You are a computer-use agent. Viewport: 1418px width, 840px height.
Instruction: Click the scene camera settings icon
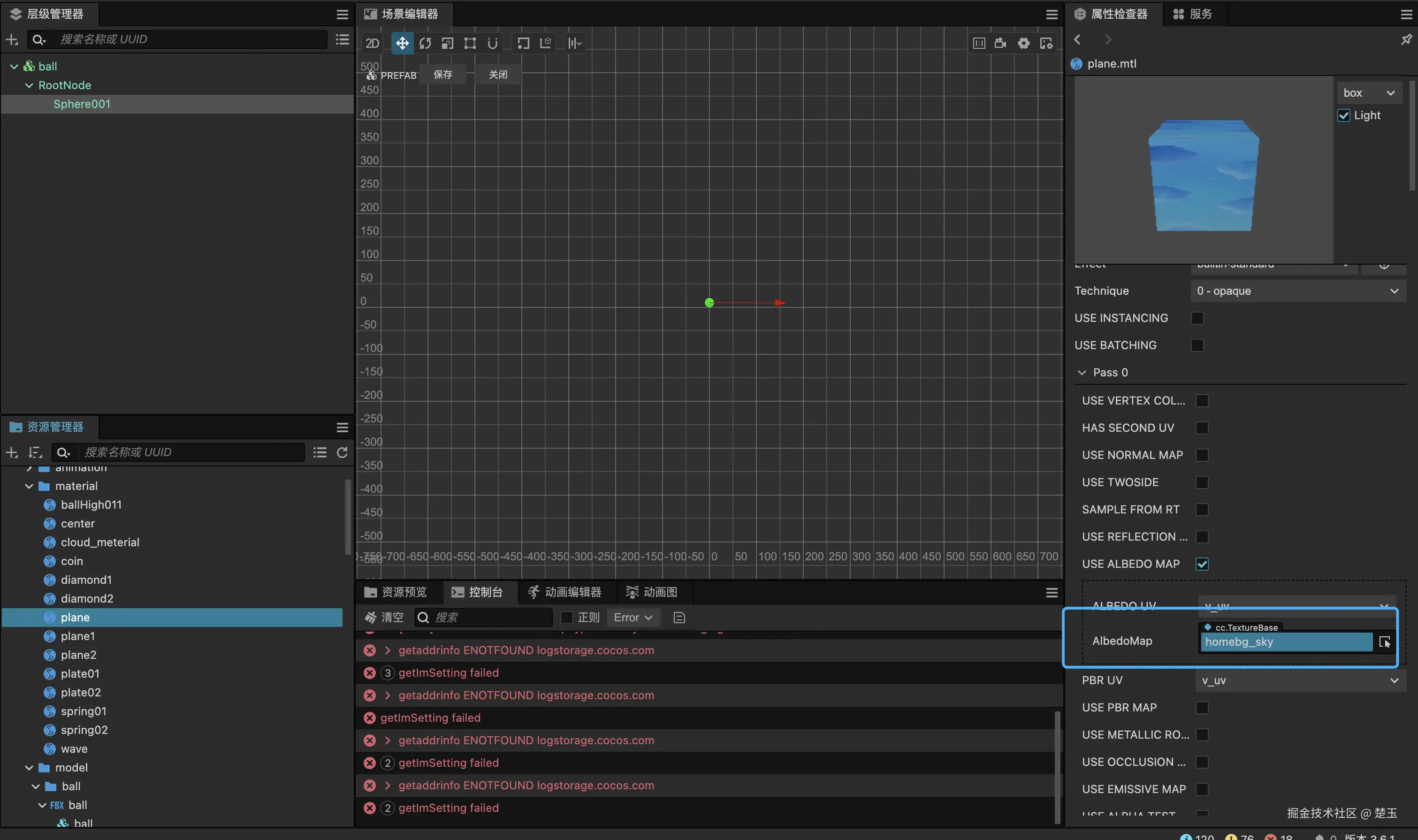point(1000,43)
